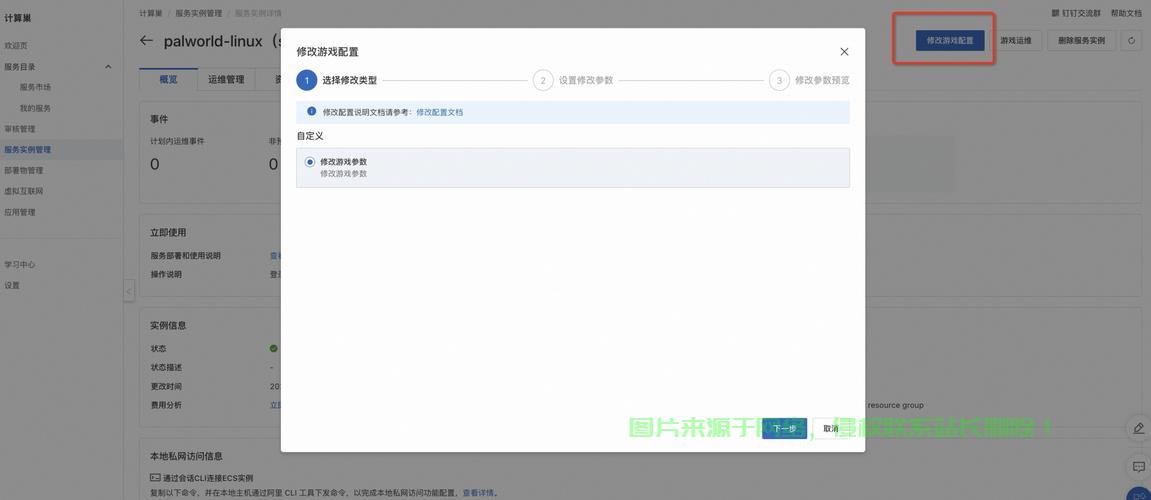
Task: Open 服务市场 in the sidebar
Action: point(35,87)
